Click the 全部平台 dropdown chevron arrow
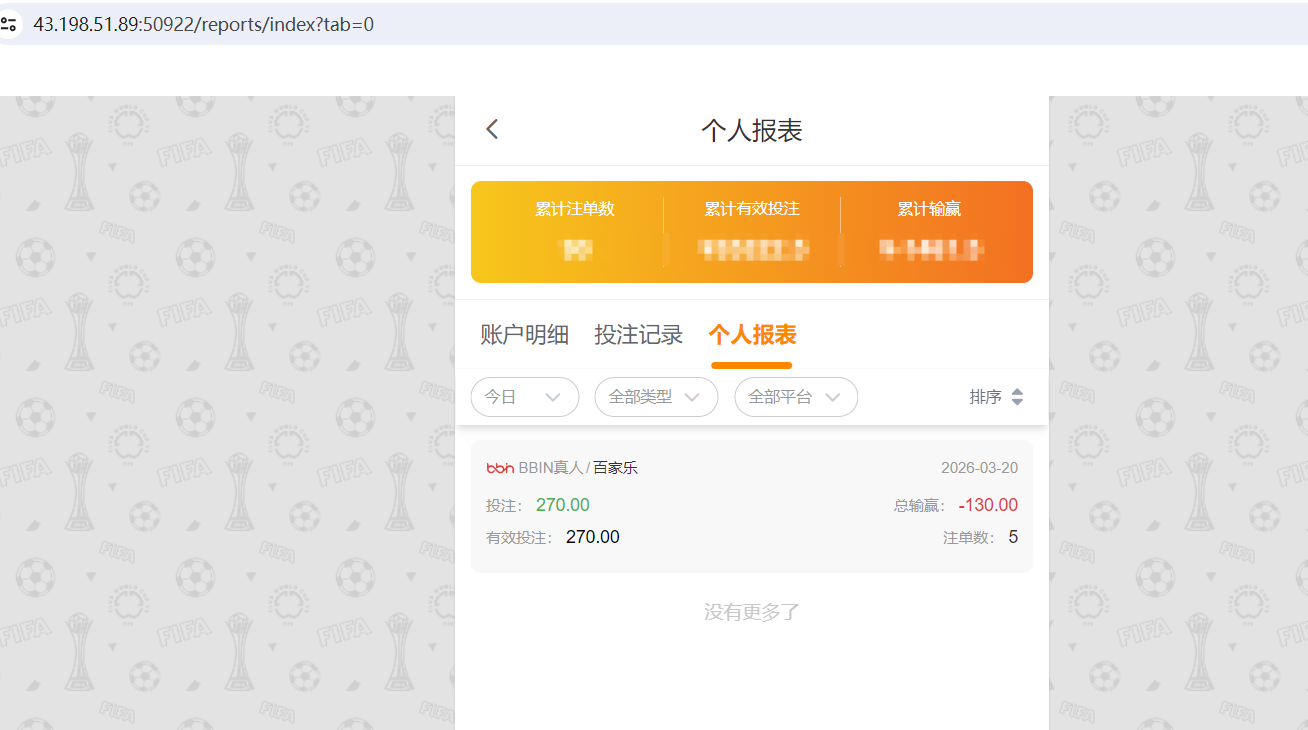The height and width of the screenshot is (730, 1308). [x=834, y=397]
